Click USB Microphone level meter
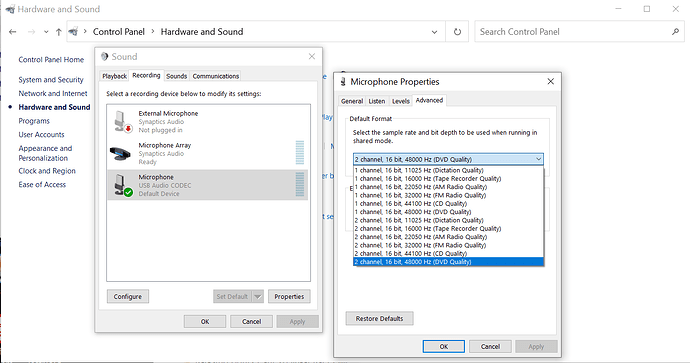The width and height of the screenshot is (690, 363). [x=300, y=184]
